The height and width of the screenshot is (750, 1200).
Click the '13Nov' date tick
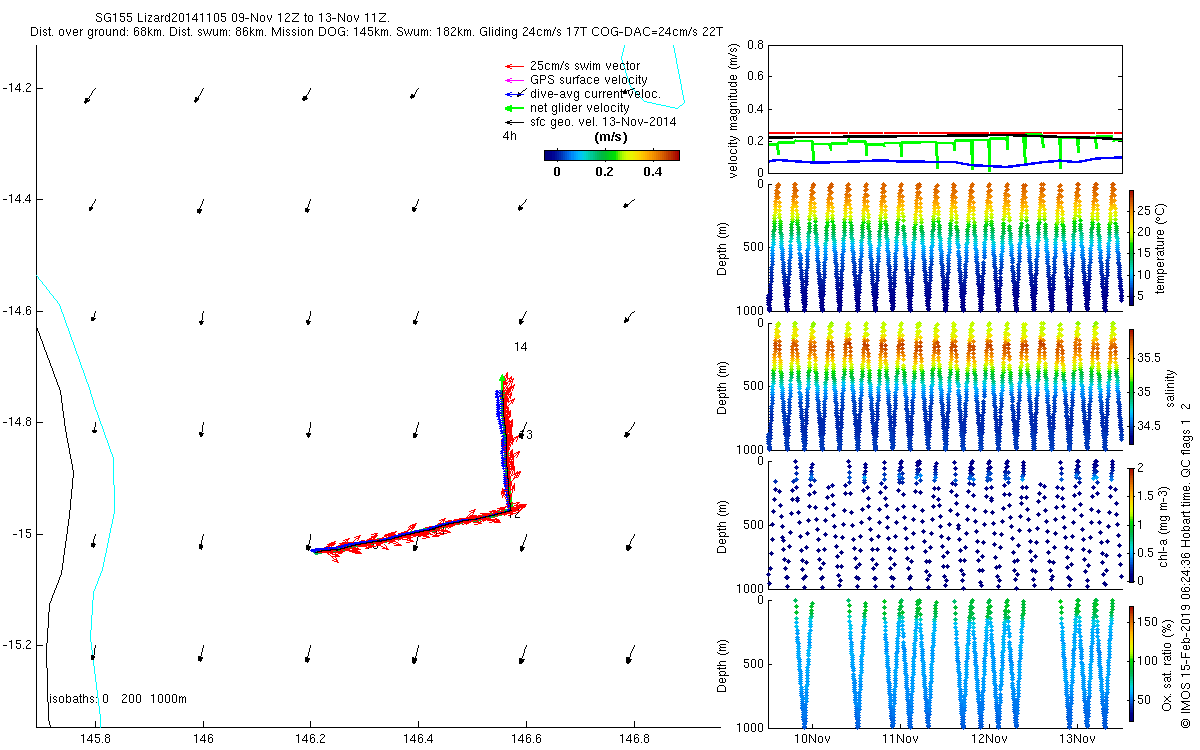click(1076, 739)
